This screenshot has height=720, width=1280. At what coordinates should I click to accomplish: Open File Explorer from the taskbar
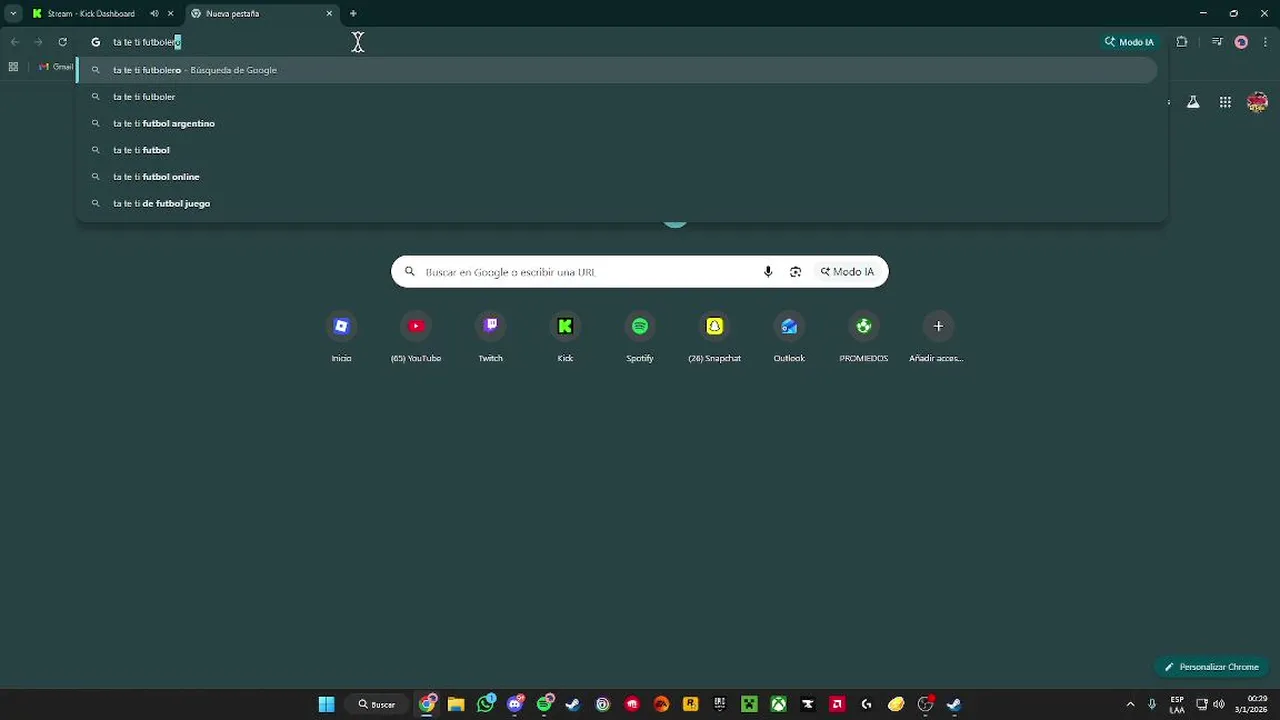456,704
